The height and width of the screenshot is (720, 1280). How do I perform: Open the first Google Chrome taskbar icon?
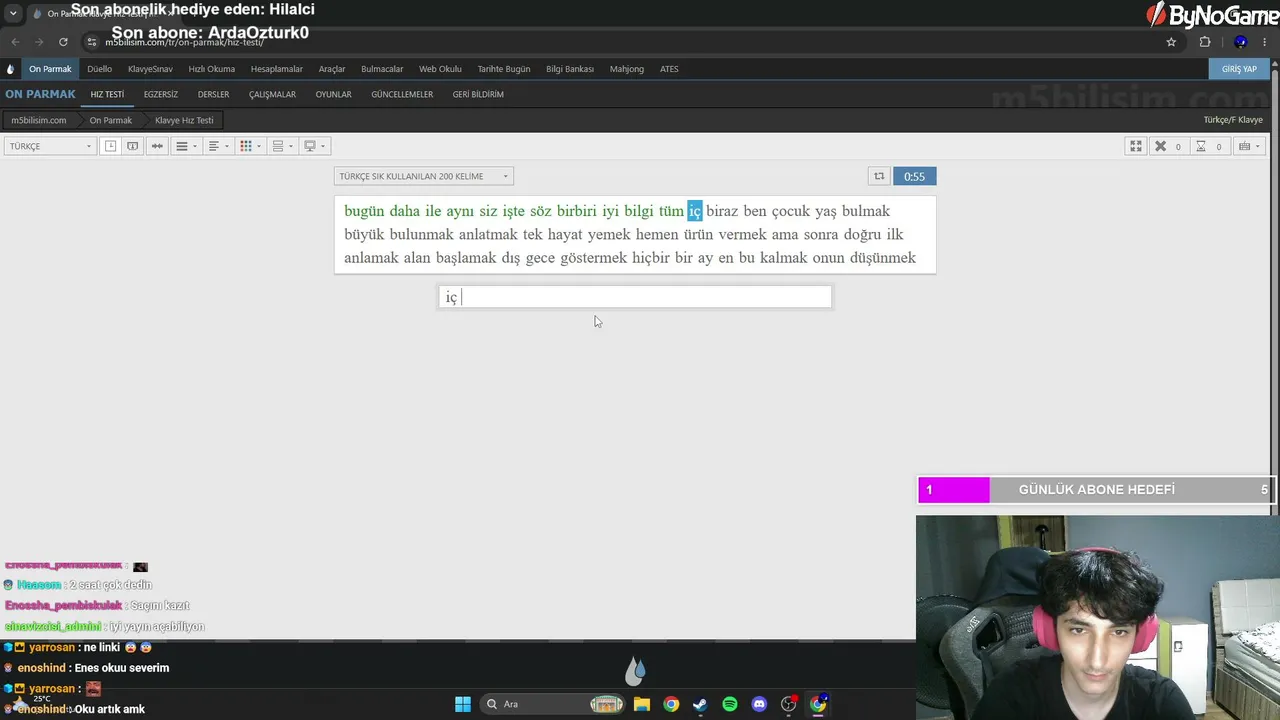(671, 704)
